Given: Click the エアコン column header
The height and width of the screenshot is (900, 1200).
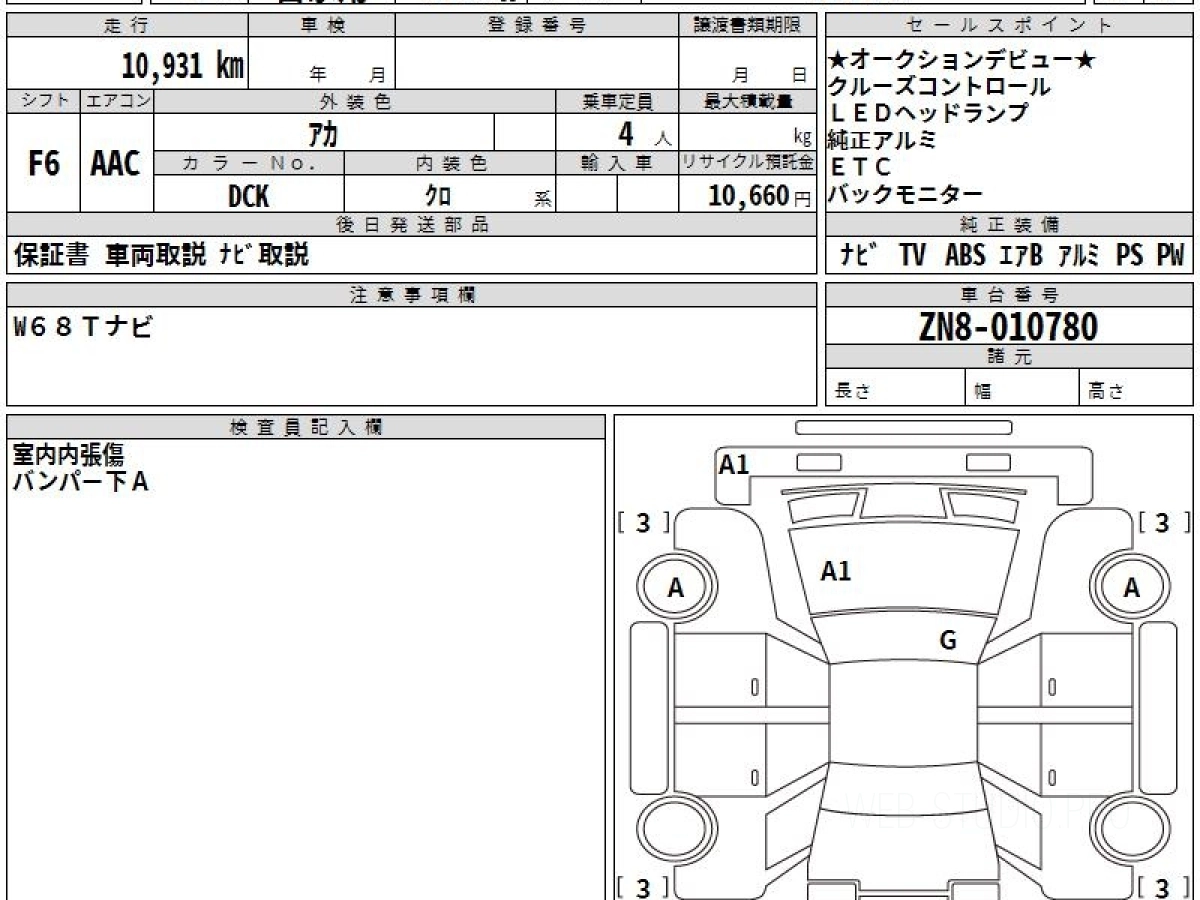Looking at the screenshot, I should click(117, 101).
